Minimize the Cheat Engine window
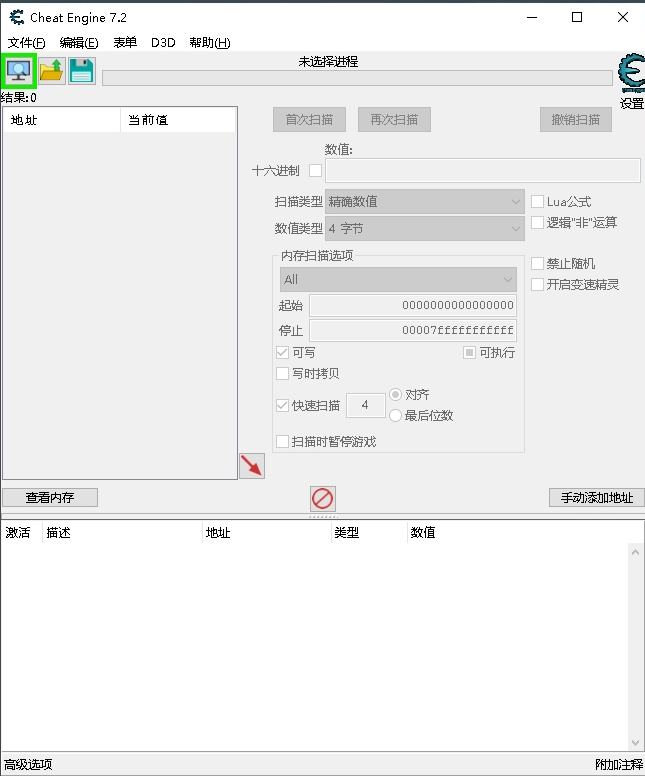Image resolution: width=645 pixels, height=776 pixels. [532, 17]
